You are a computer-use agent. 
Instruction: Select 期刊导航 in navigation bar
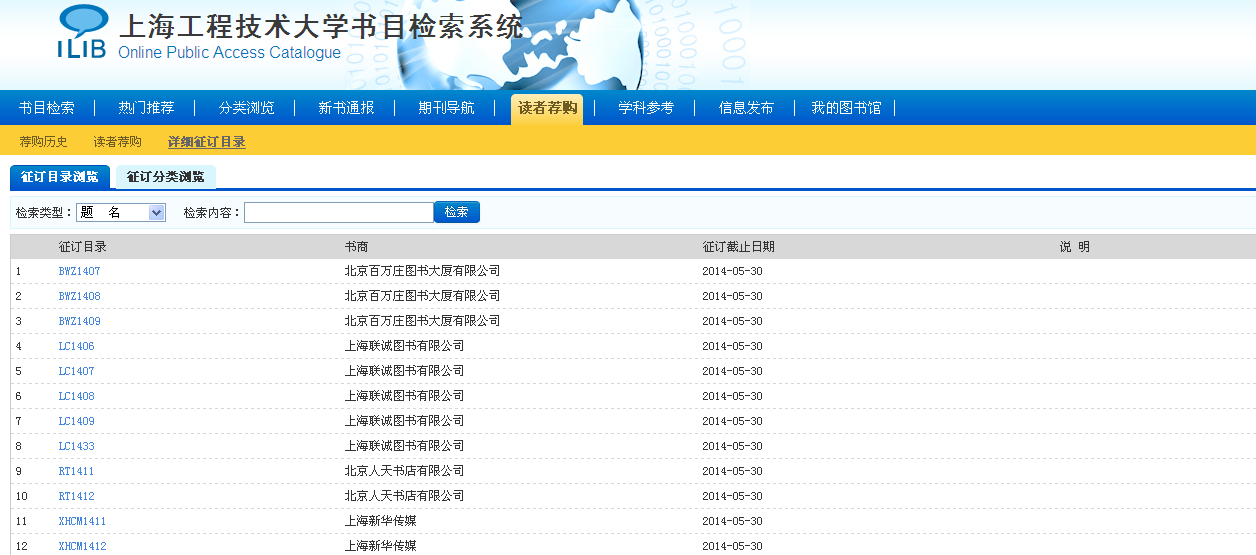click(446, 108)
